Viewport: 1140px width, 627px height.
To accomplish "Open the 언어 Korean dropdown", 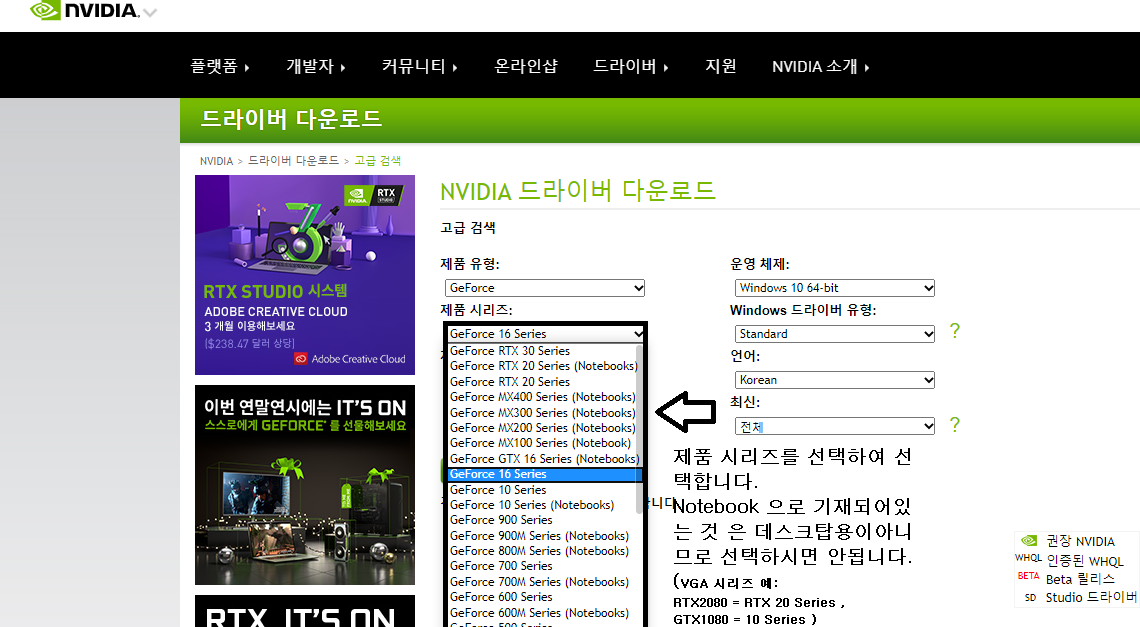I will click(x=835, y=380).
